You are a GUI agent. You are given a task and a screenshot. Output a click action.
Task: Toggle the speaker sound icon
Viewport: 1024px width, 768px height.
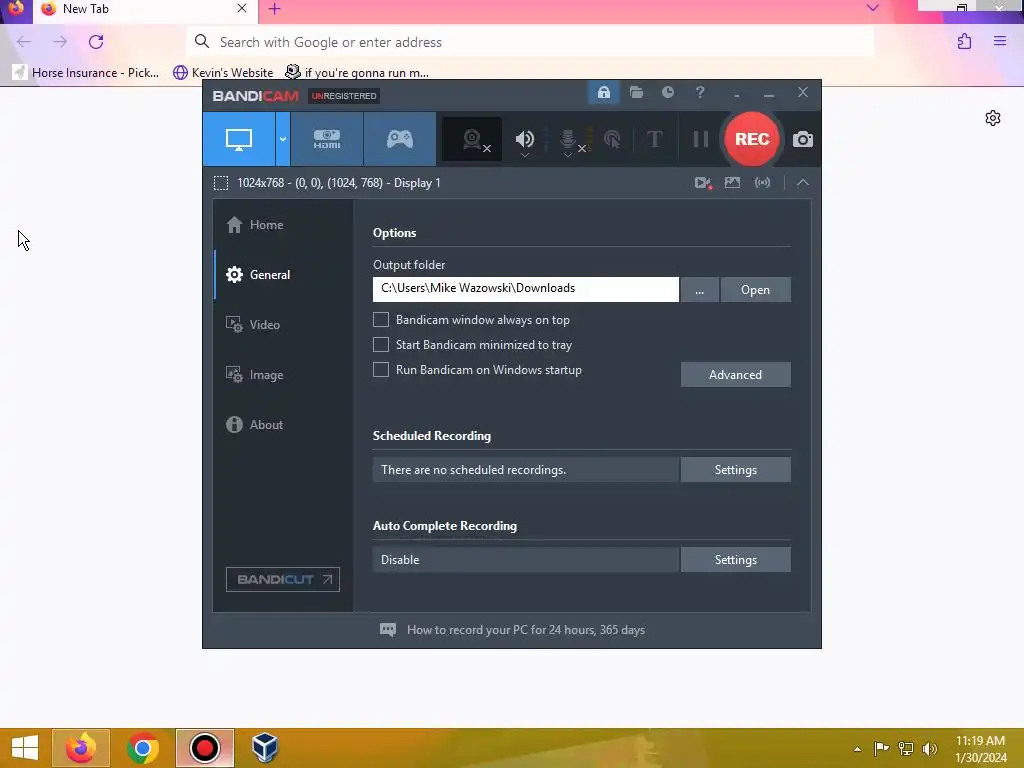(524, 138)
